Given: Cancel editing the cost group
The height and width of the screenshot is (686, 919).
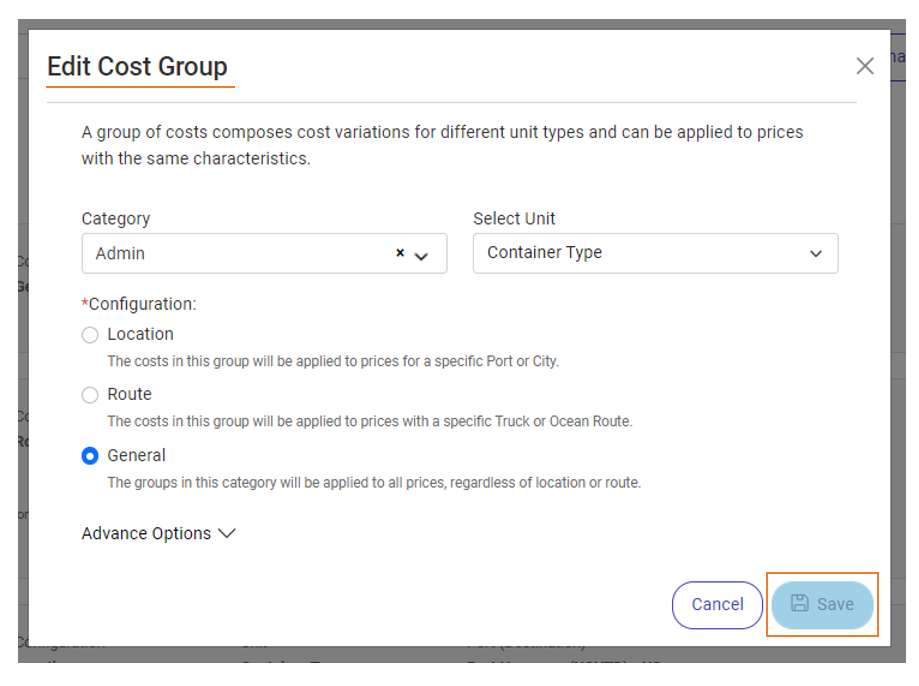Looking at the screenshot, I should coord(717,605).
